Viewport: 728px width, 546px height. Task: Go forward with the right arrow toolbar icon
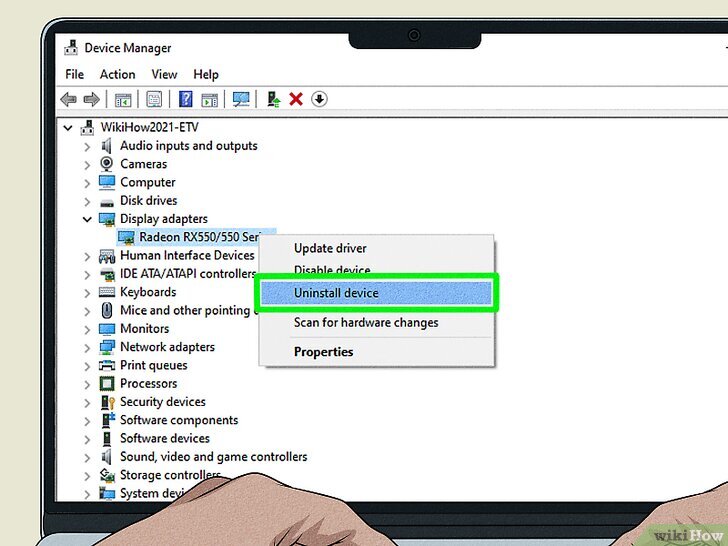coord(91,99)
